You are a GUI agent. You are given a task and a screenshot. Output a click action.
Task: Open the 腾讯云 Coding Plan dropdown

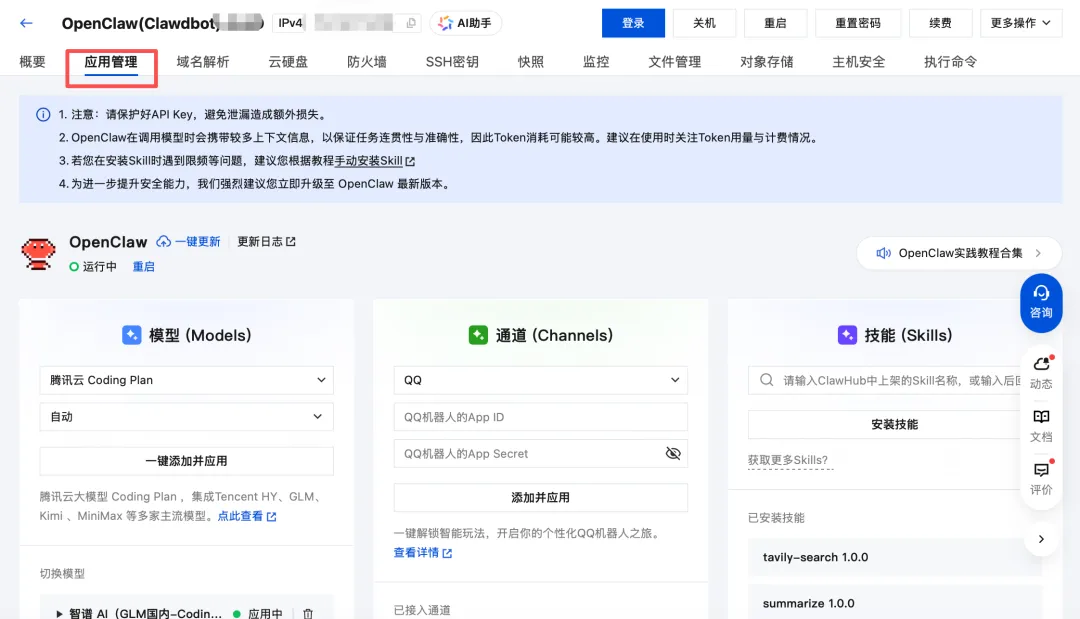(187, 380)
